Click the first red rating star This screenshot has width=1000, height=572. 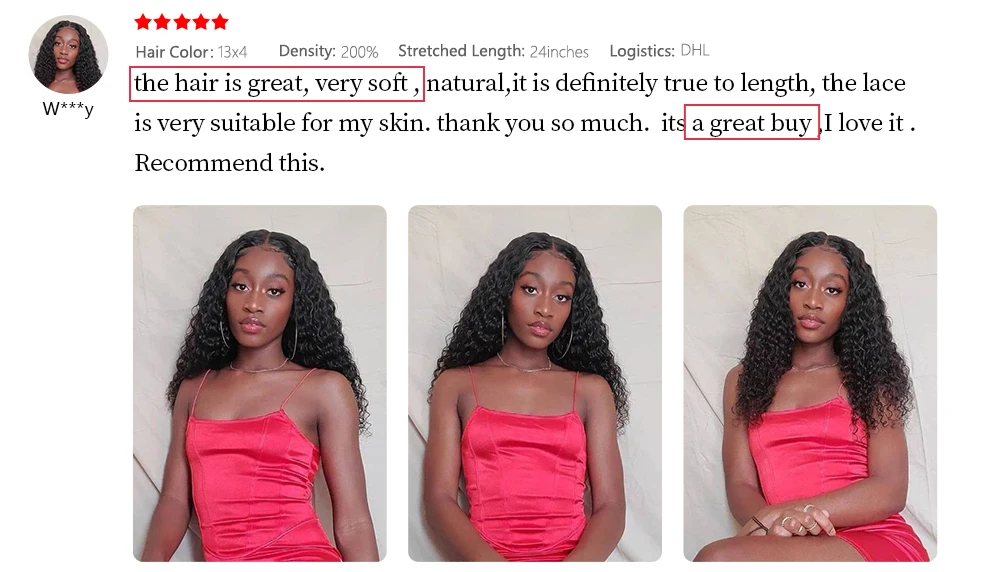coord(143,22)
